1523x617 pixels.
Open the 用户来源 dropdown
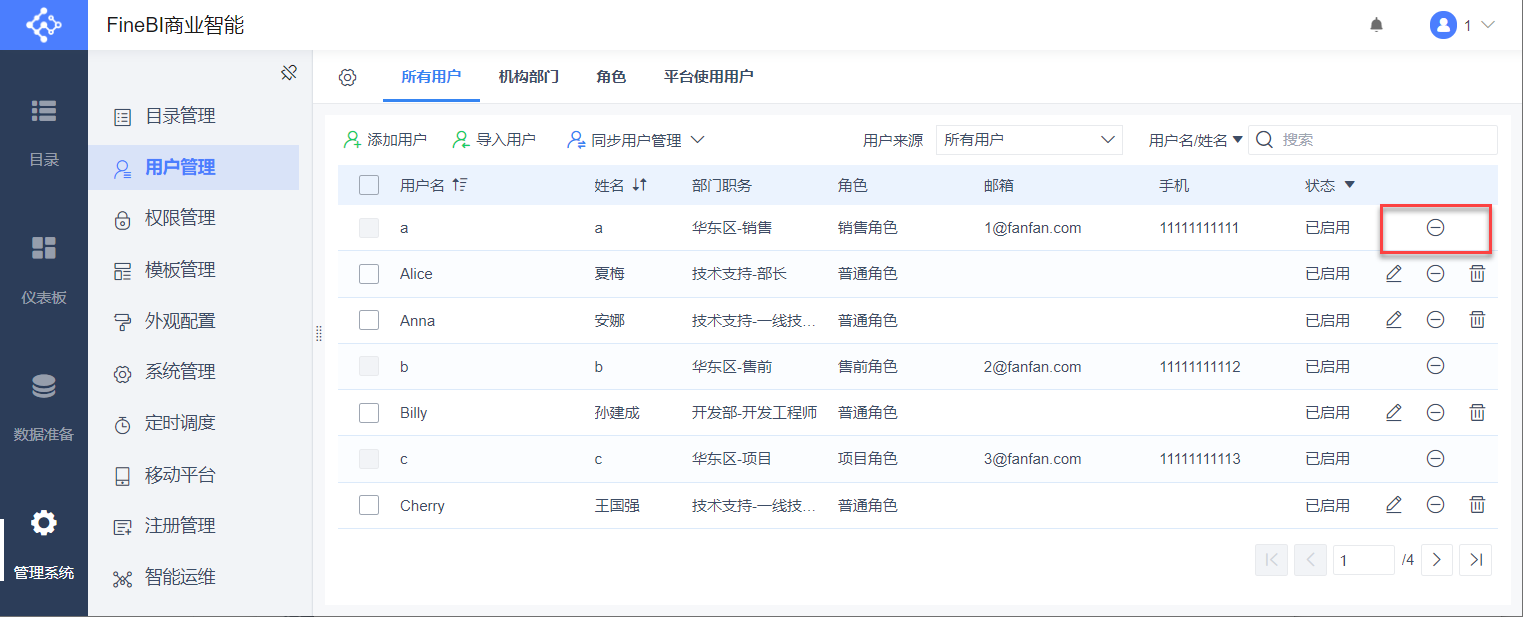1029,140
